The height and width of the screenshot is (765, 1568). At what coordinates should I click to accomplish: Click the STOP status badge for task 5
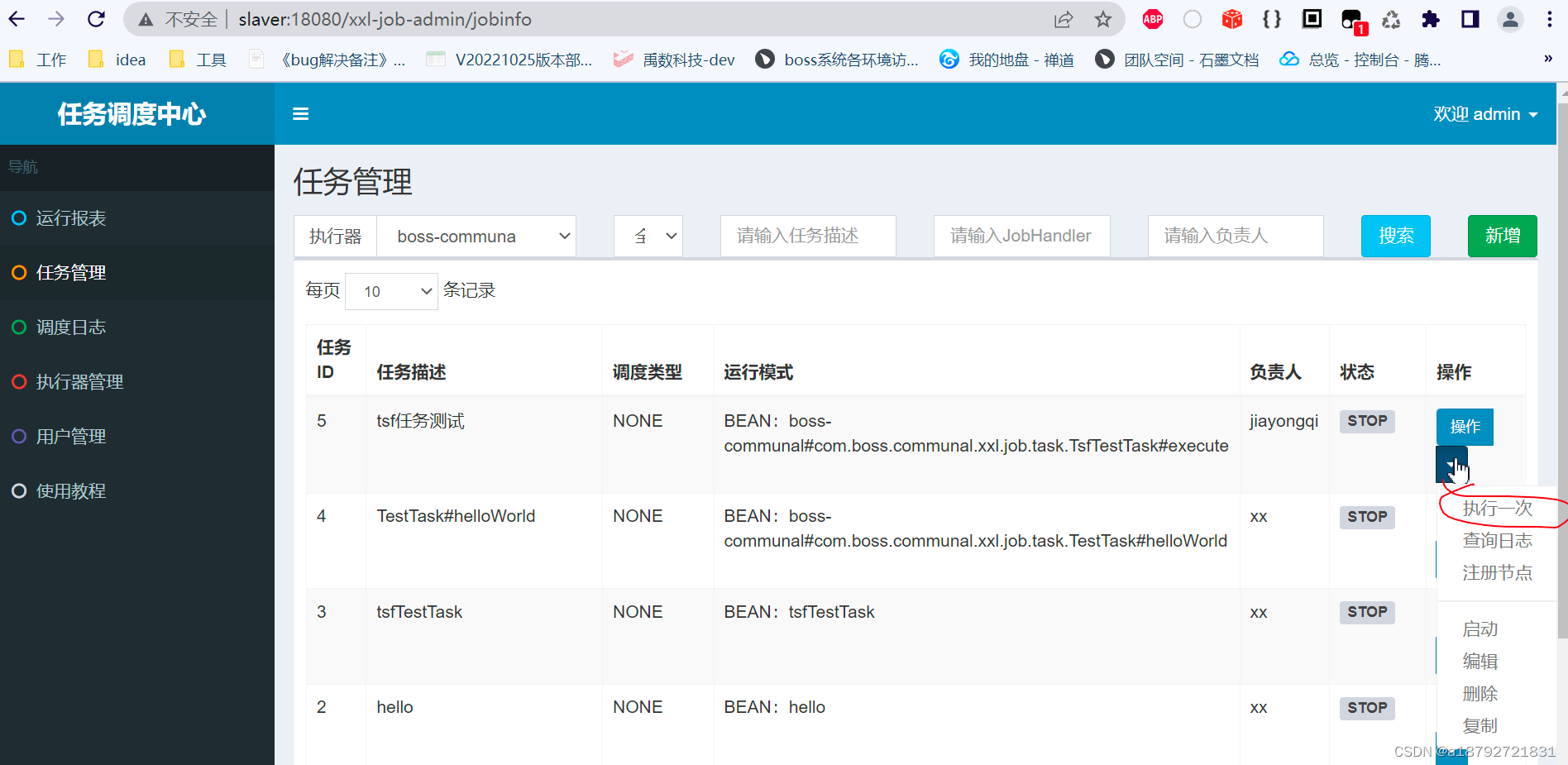(1367, 421)
